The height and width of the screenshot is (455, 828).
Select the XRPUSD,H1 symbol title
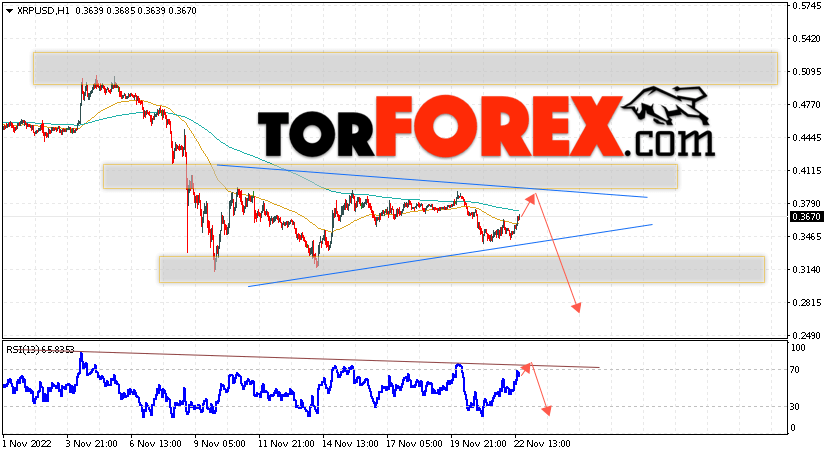pos(43,11)
